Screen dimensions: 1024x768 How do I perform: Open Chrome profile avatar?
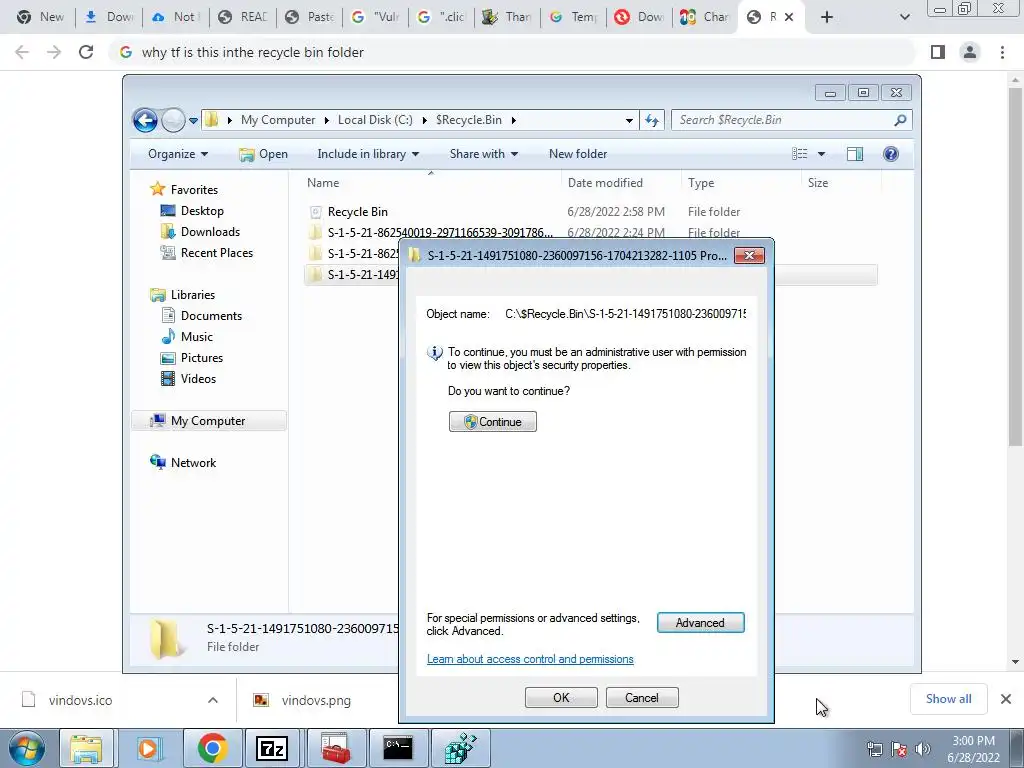pos(970,52)
